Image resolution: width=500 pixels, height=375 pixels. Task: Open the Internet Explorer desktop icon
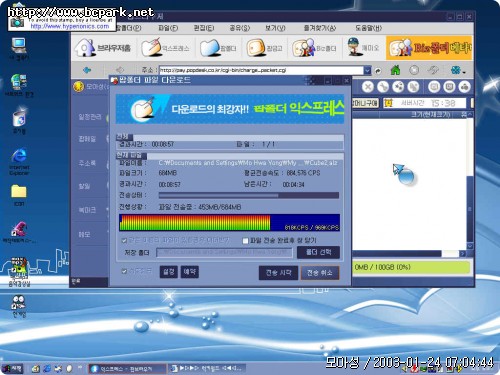[19, 162]
